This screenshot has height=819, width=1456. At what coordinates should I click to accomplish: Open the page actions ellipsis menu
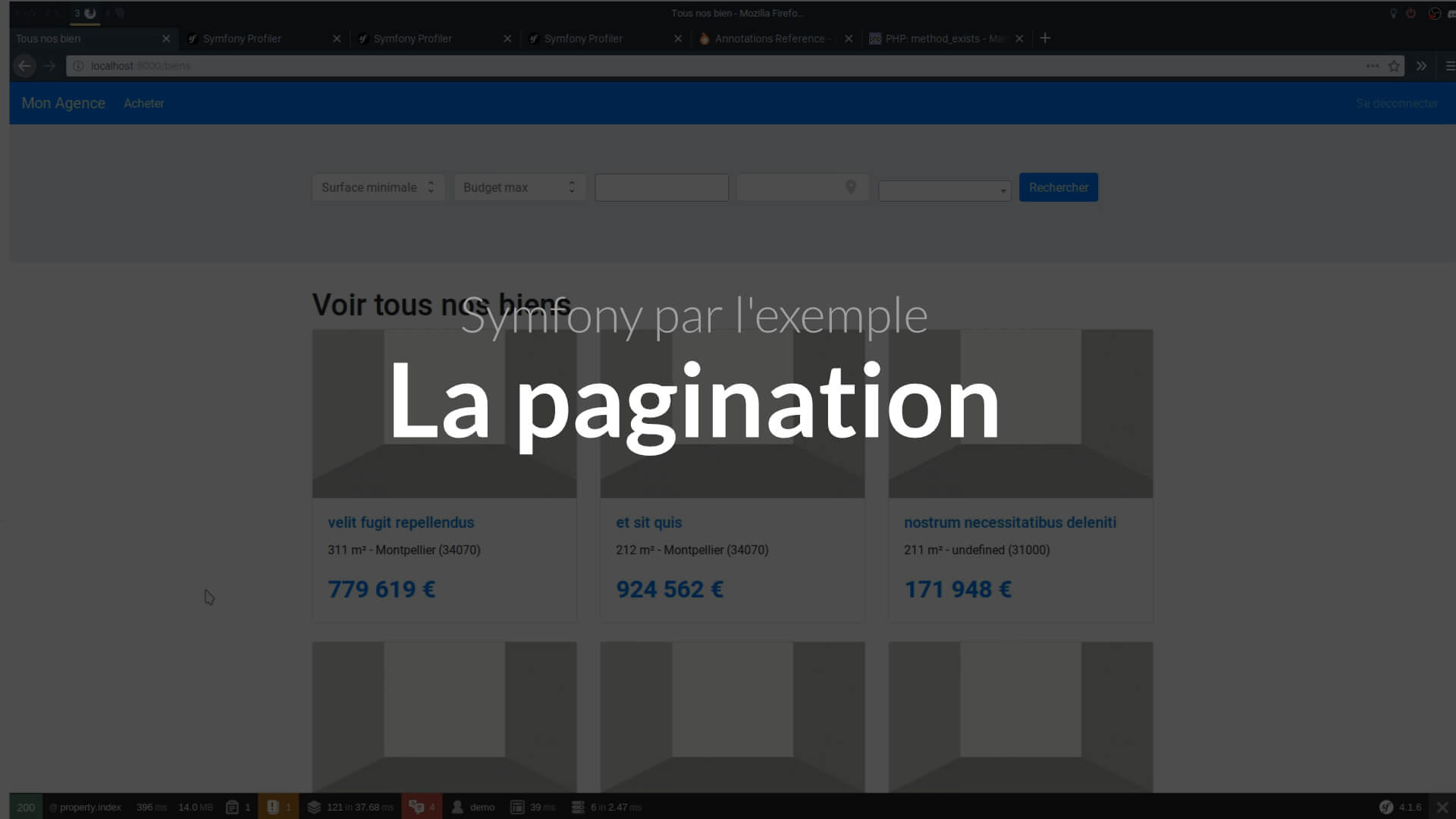click(x=1373, y=66)
